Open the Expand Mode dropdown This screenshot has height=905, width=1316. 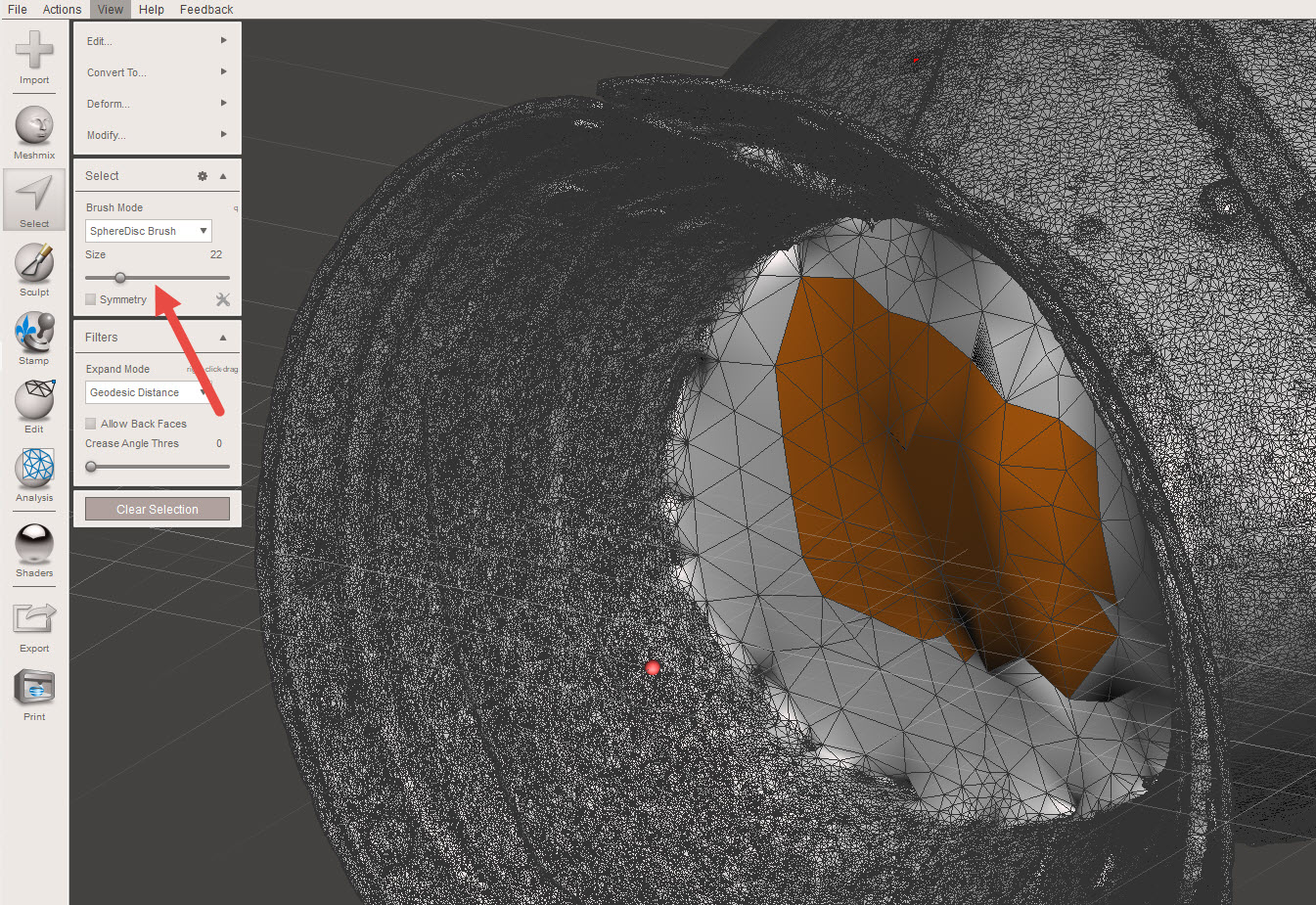coord(148,392)
